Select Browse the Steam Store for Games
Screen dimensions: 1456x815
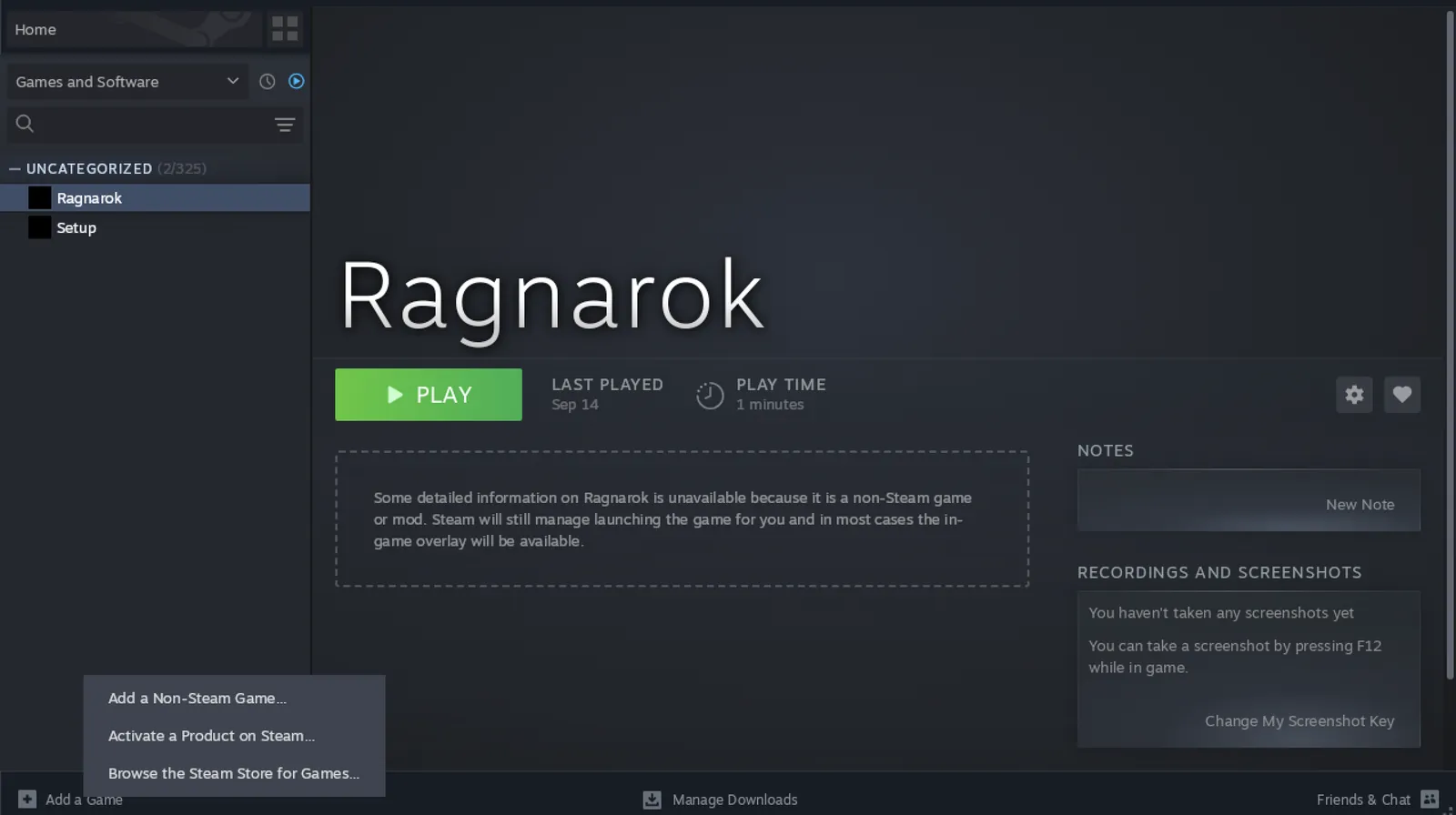click(x=234, y=773)
